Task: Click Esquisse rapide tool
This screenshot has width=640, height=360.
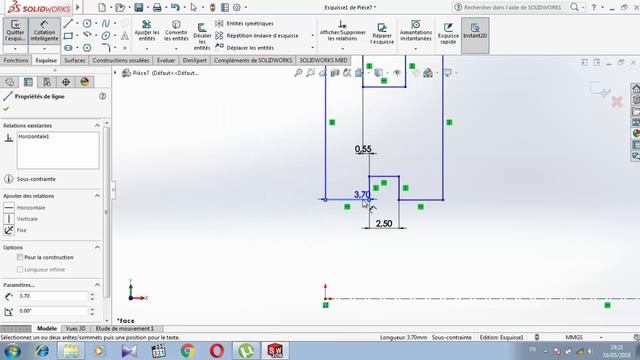Action: 448,33
